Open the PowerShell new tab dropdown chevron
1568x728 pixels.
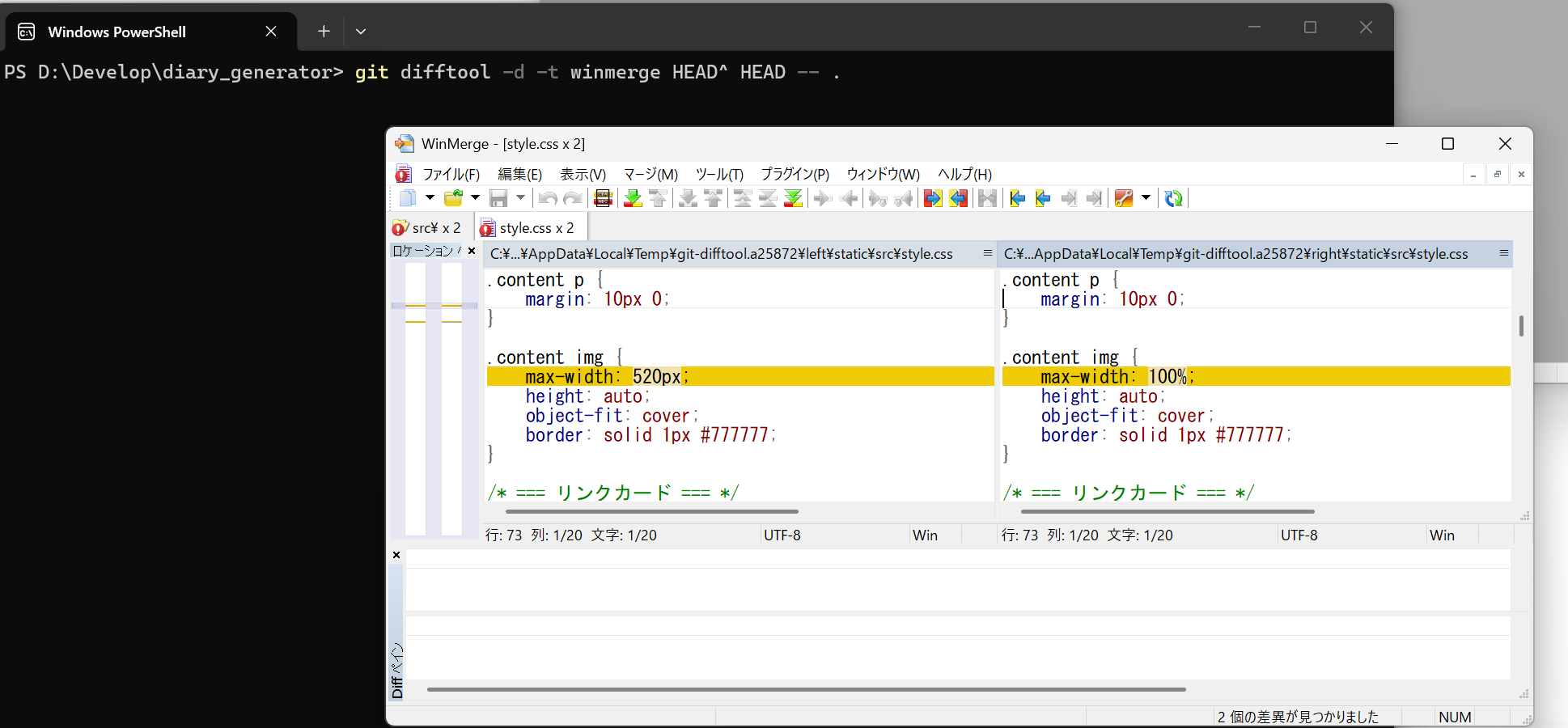pos(361,32)
